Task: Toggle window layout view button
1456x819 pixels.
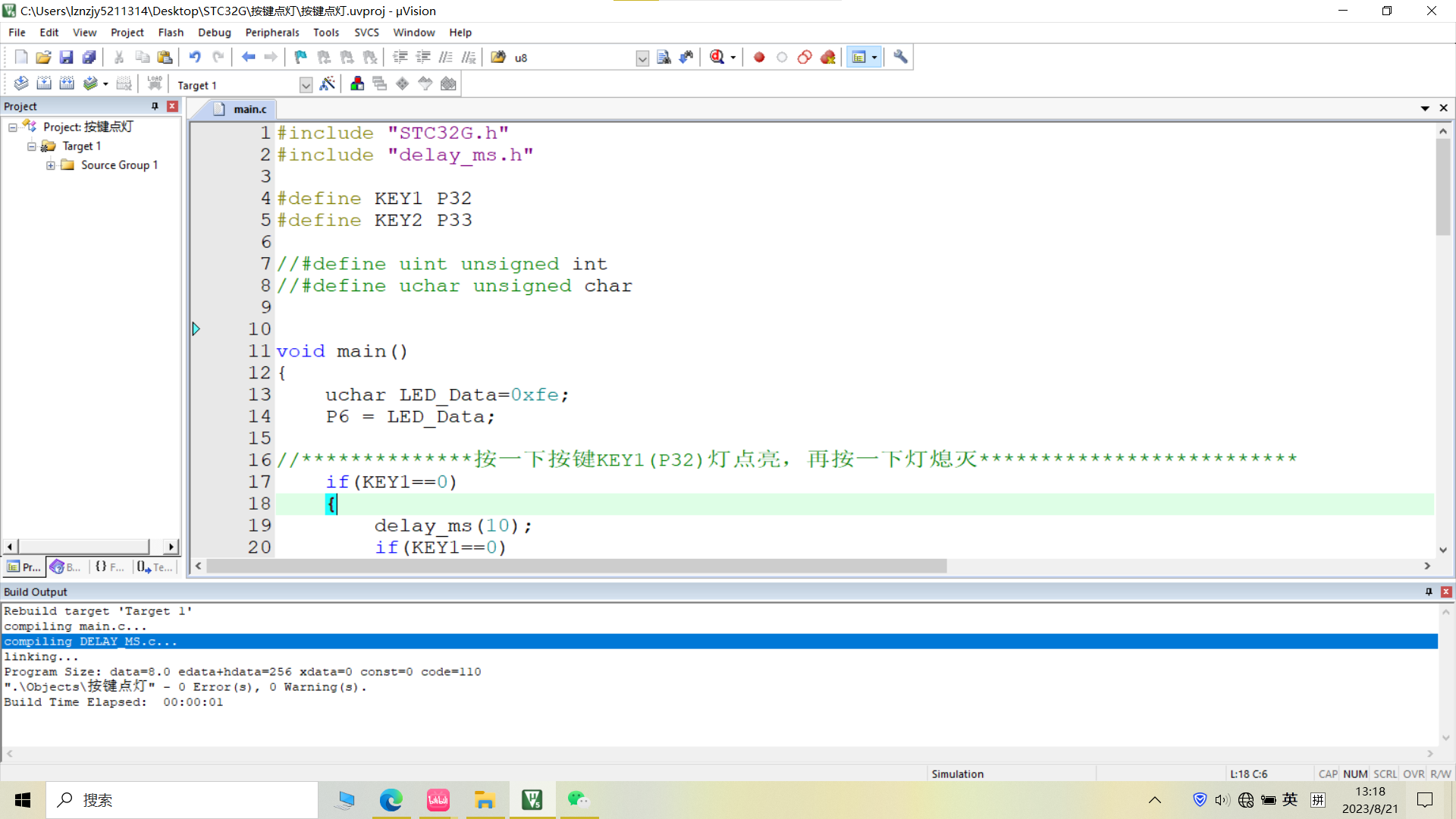Action: click(858, 57)
